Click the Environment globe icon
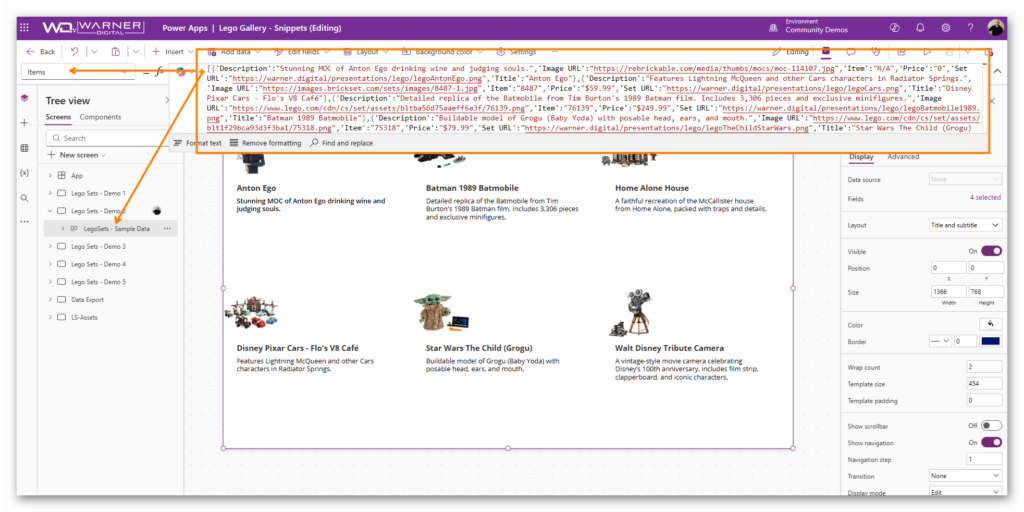Image resolution: width=1024 pixels, height=512 pixels. click(x=774, y=28)
